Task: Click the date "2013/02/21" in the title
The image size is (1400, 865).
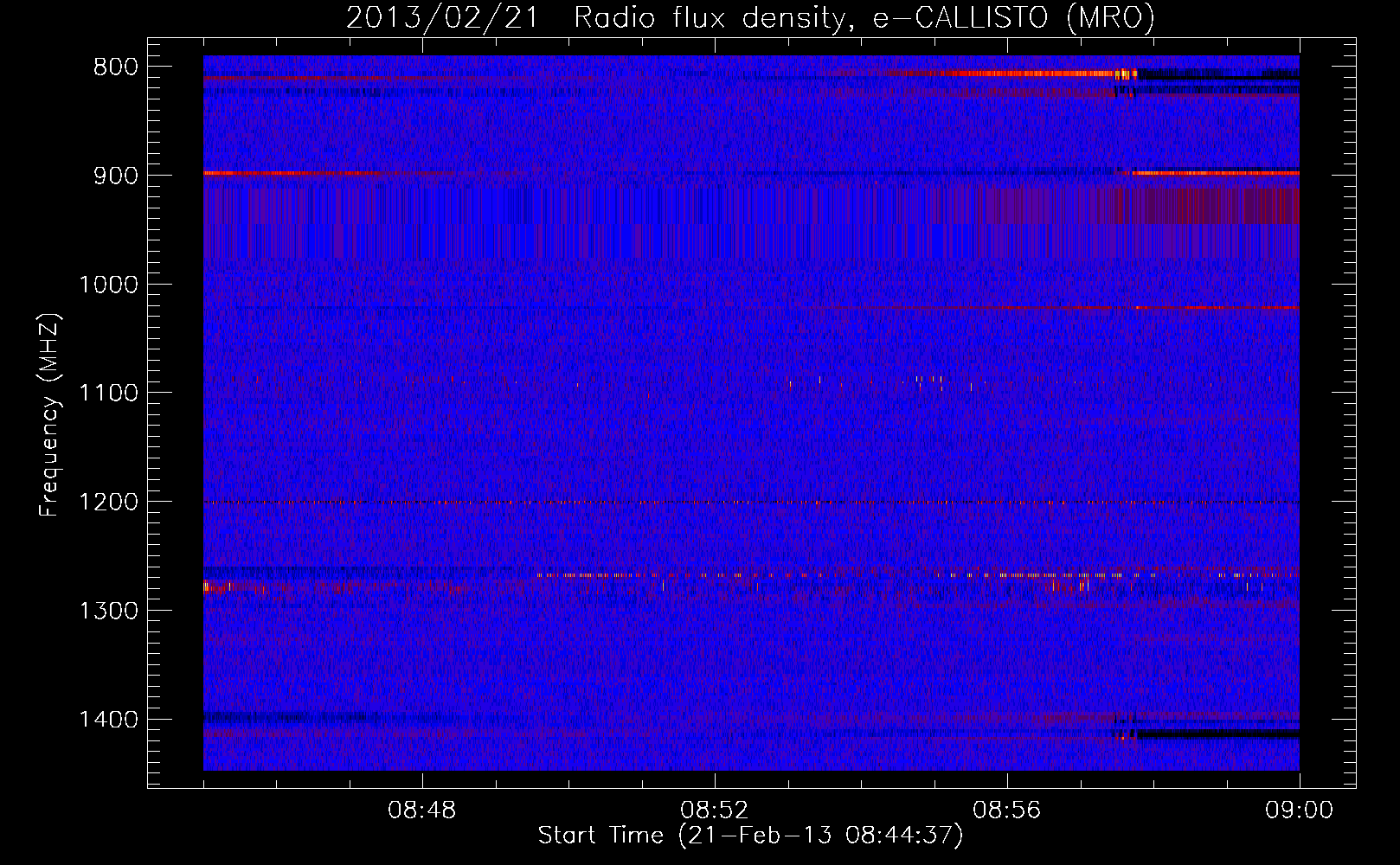Action: click(x=441, y=18)
